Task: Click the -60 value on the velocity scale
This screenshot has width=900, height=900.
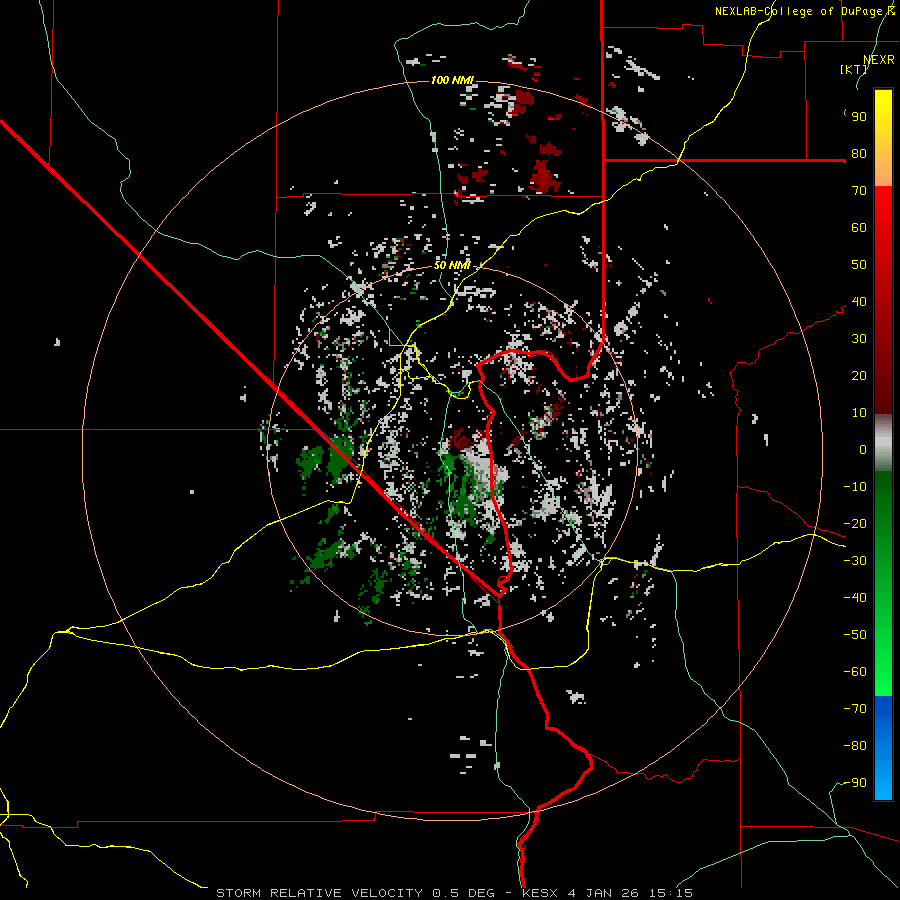Action: coord(855,672)
